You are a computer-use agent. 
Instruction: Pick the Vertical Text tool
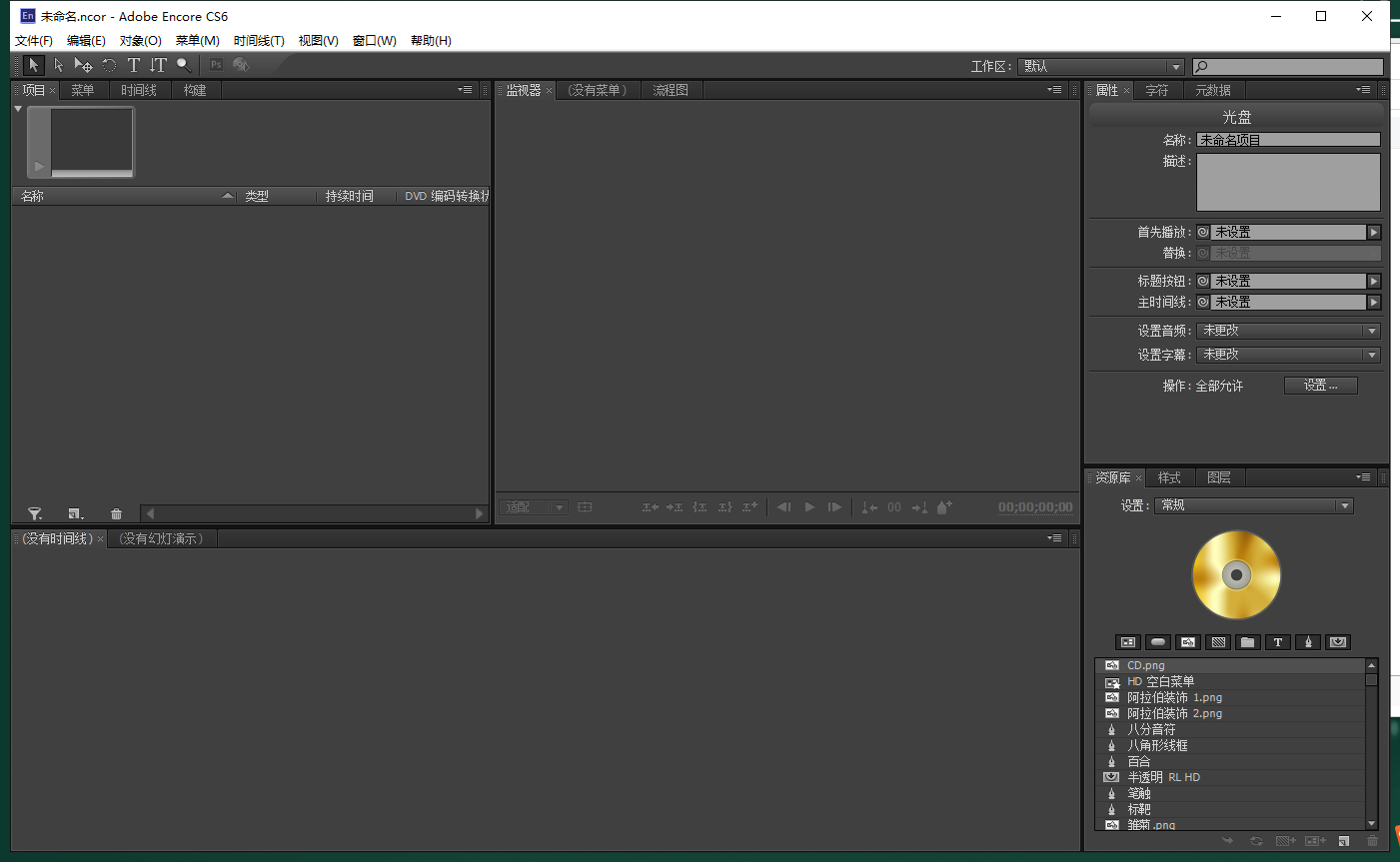tap(158, 65)
